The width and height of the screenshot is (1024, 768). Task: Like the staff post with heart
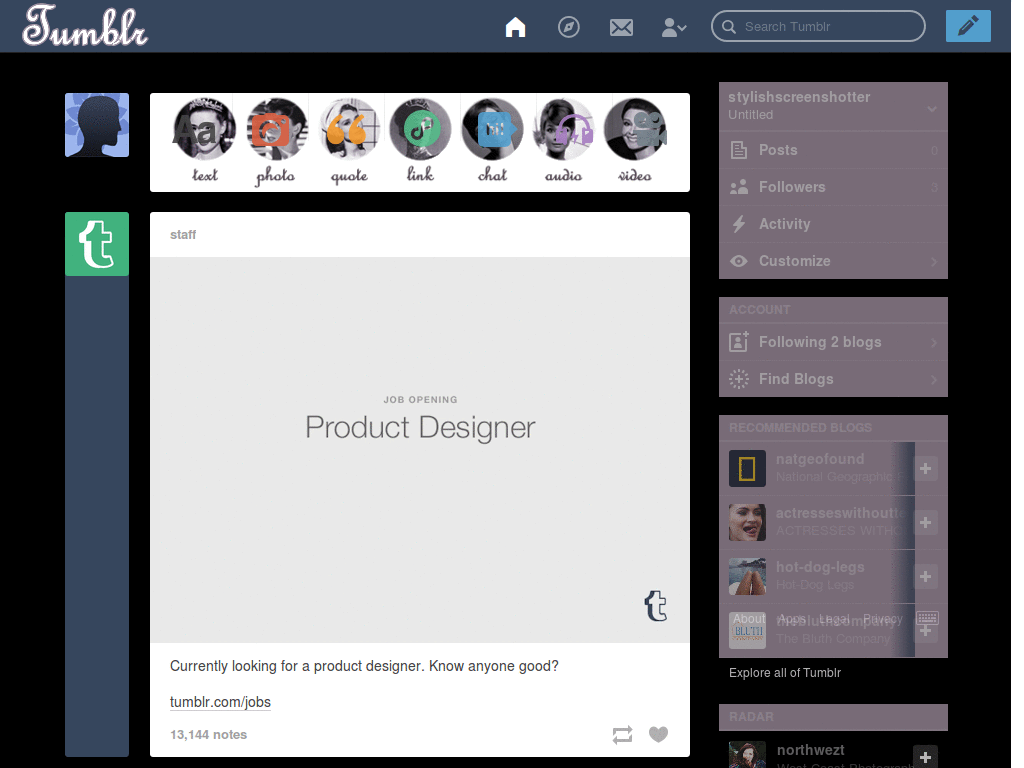(x=658, y=735)
